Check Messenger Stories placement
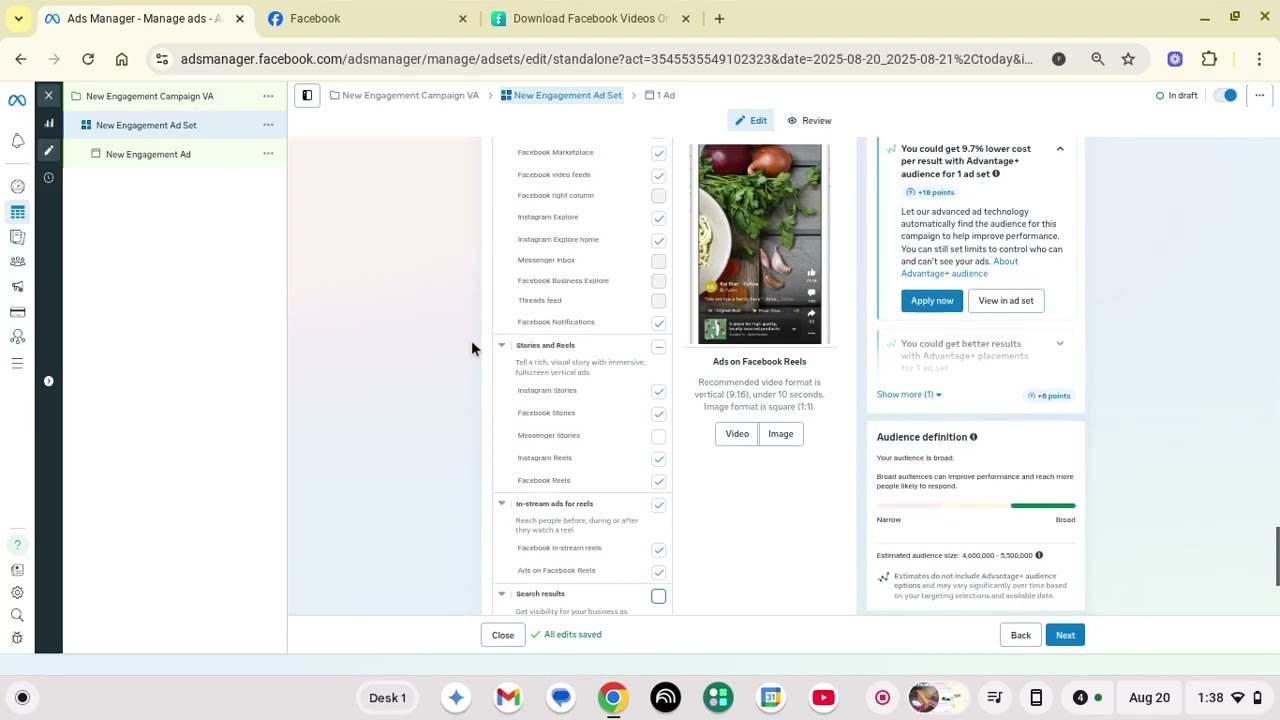This screenshot has height=720, width=1280. pyautogui.click(x=658, y=436)
